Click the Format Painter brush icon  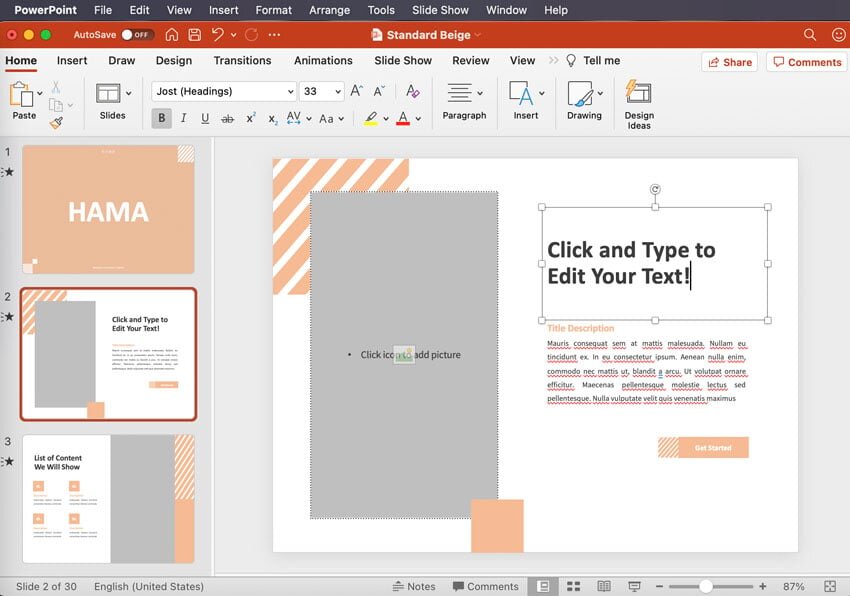[x=56, y=122]
